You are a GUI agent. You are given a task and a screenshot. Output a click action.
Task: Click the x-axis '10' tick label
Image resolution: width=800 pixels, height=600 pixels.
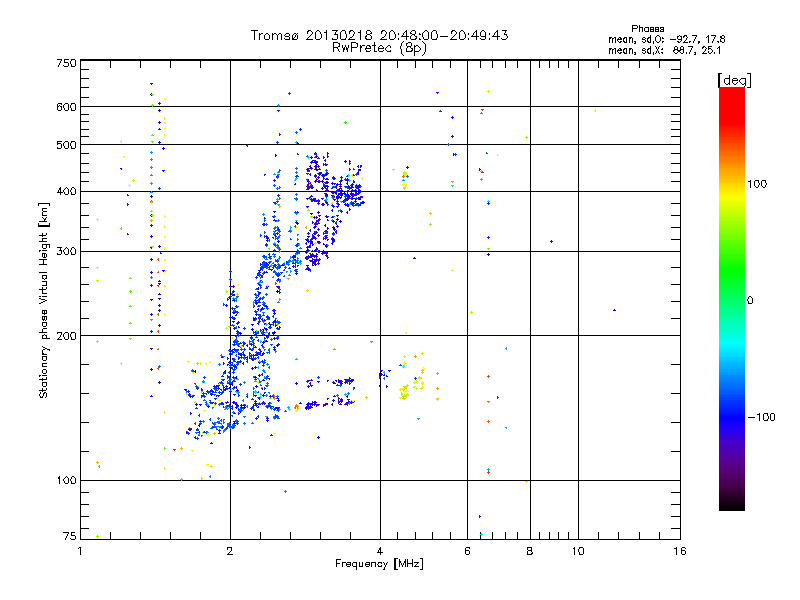coord(578,551)
